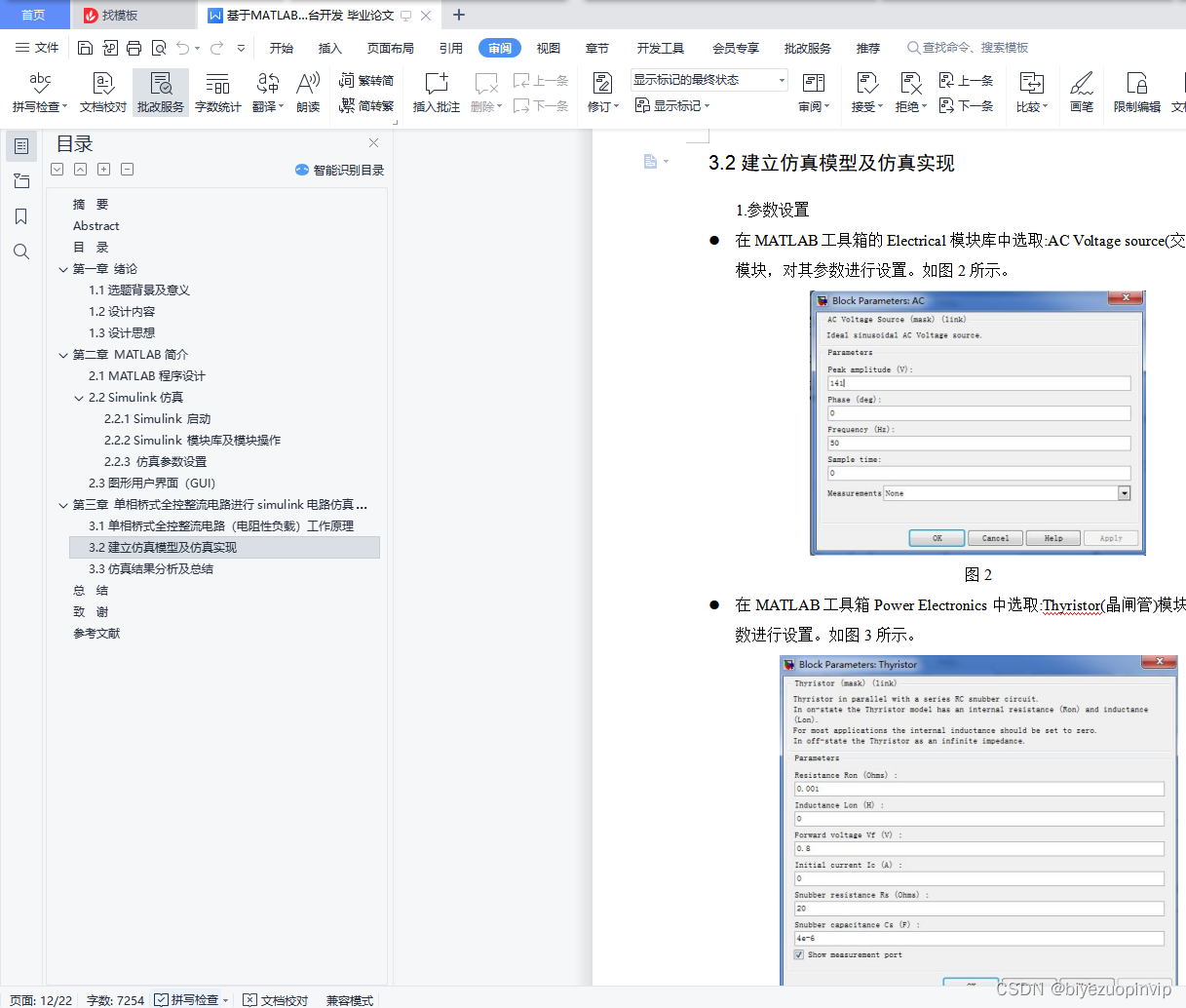Collapse 第三章 in the outline tree
The width and height of the screenshot is (1186, 1008).
[63, 504]
